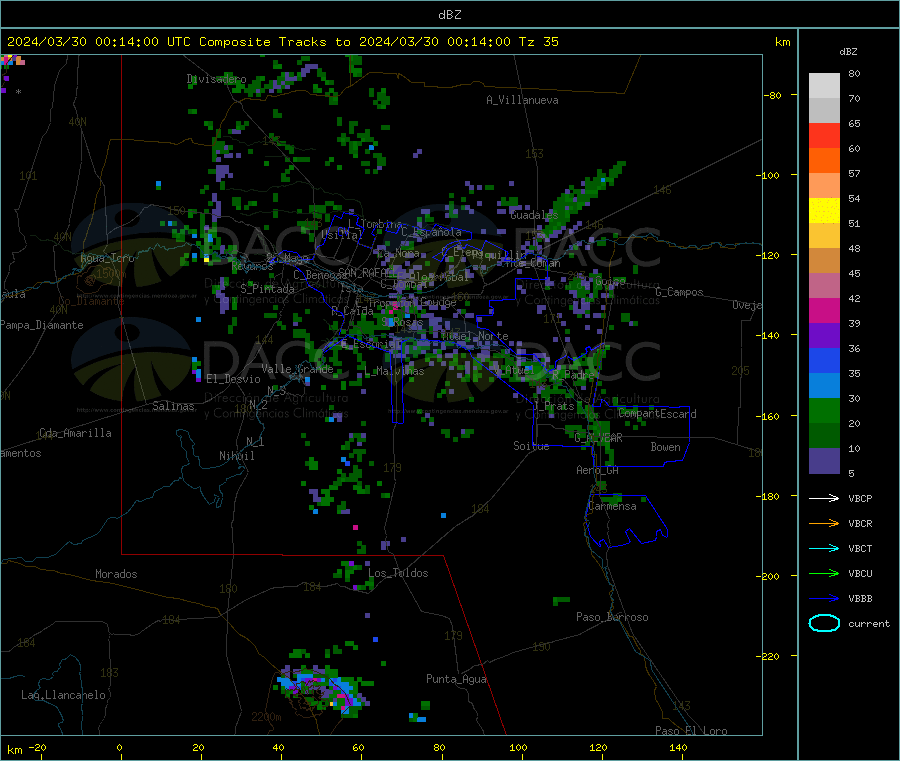The image size is (900, 761).
Task: Click the Cda_Amarilla map label
Action: (75, 433)
